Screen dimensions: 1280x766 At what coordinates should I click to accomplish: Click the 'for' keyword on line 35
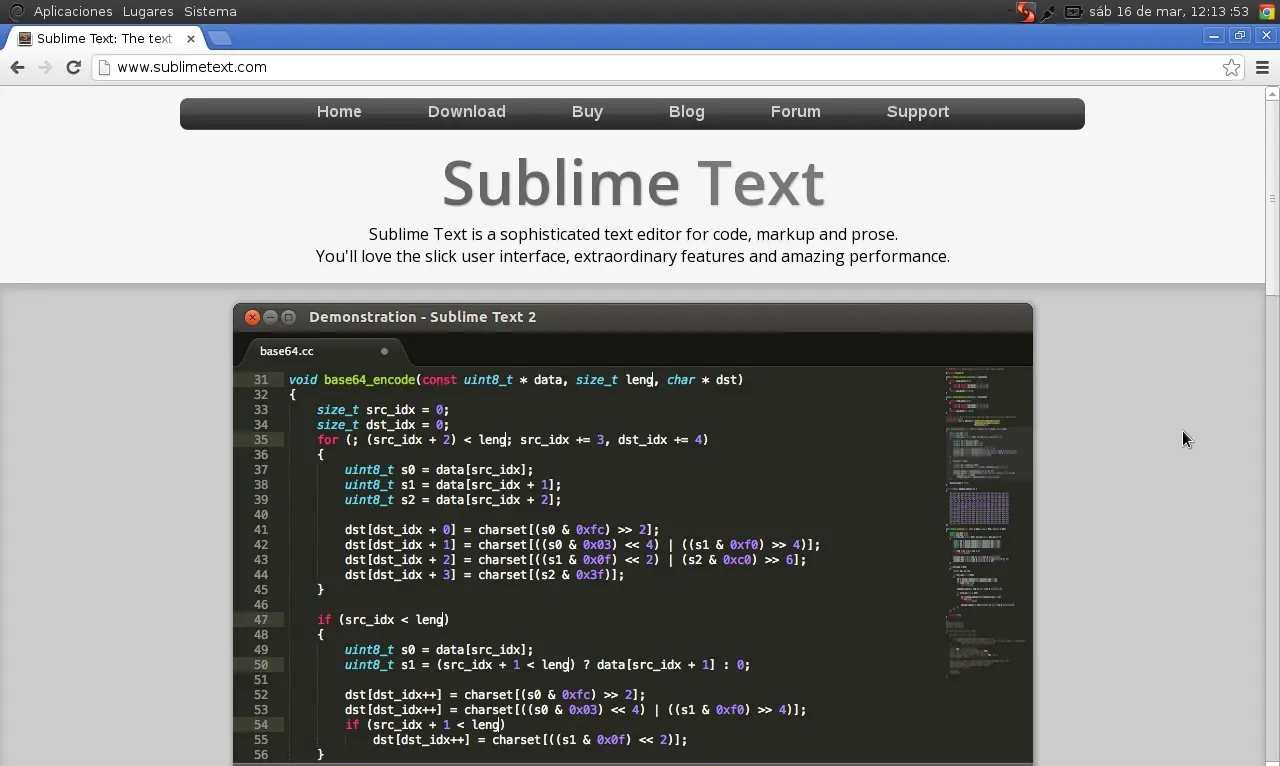tap(328, 440)
